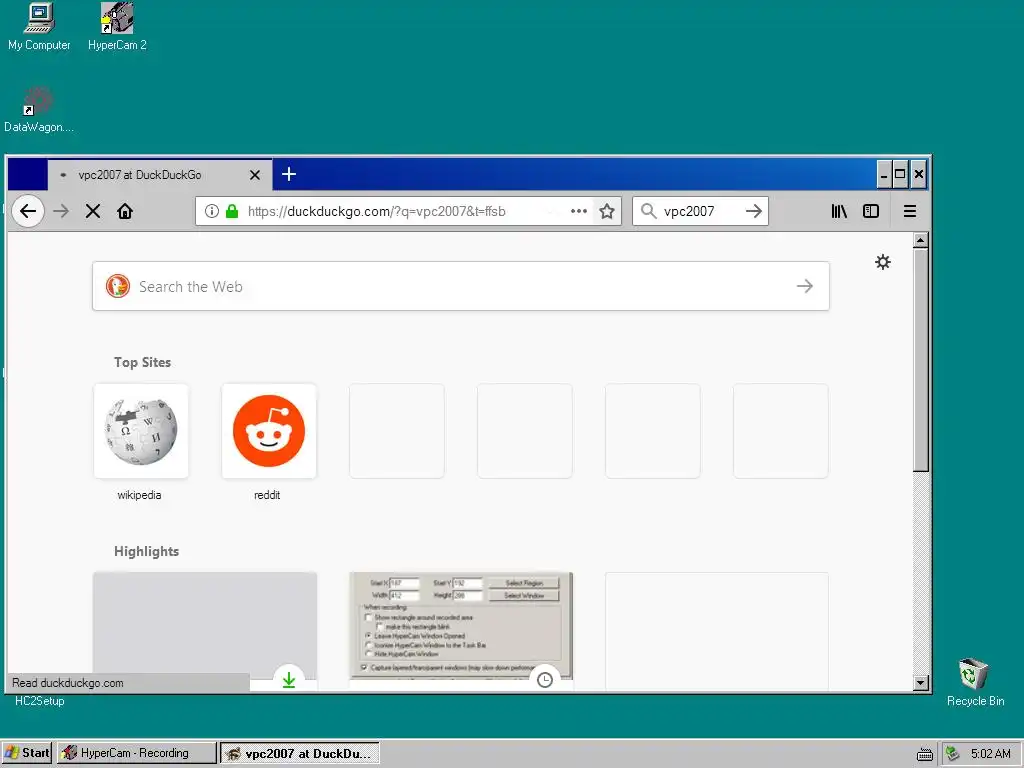This screenshot has height=768, width=1024.
Task: Click the reddit label under Top Sites
Action: tap(267, 495)
